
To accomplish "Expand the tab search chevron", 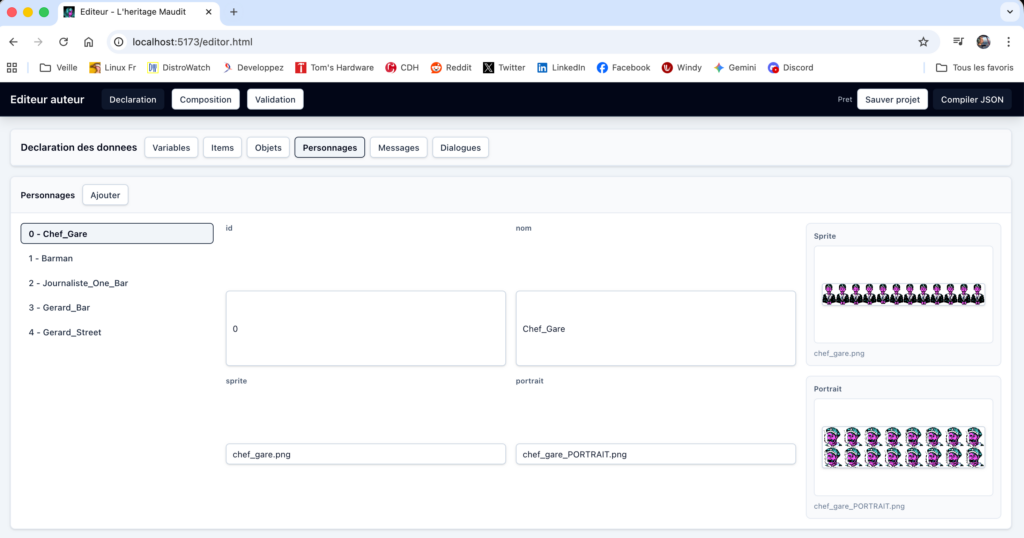I will [x=1010, y=12].
